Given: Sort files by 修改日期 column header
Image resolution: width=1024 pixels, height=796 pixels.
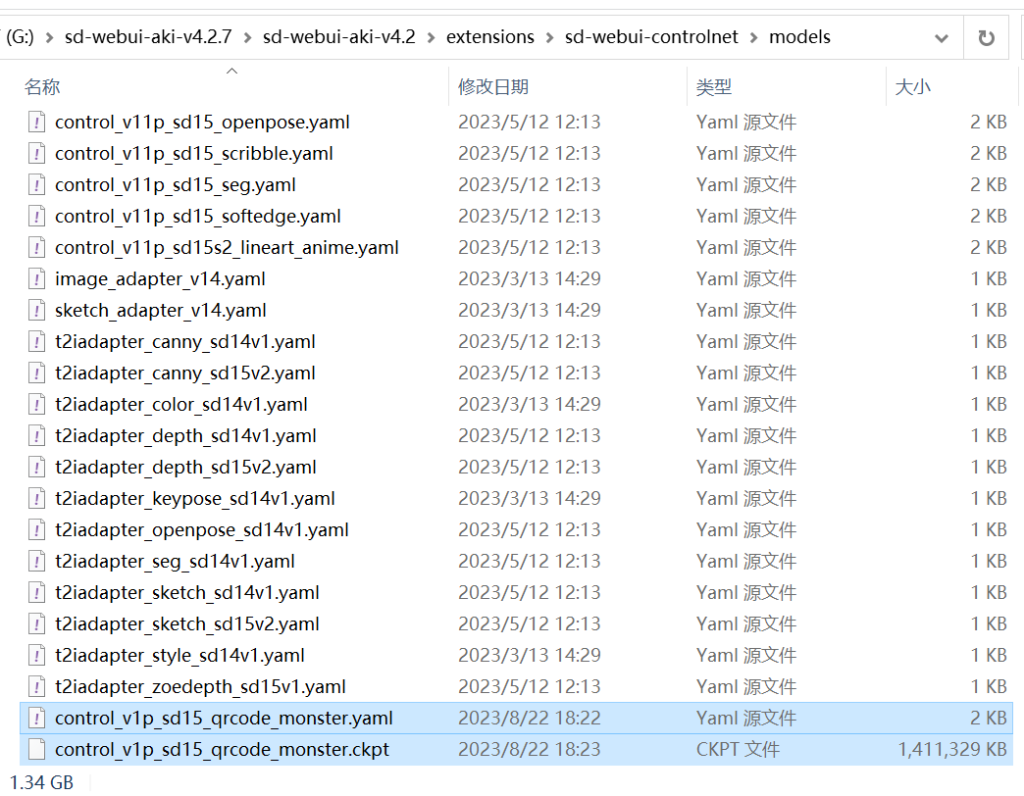Looking at the screenshot, I should pyautogui.click(x=493, y=88).
